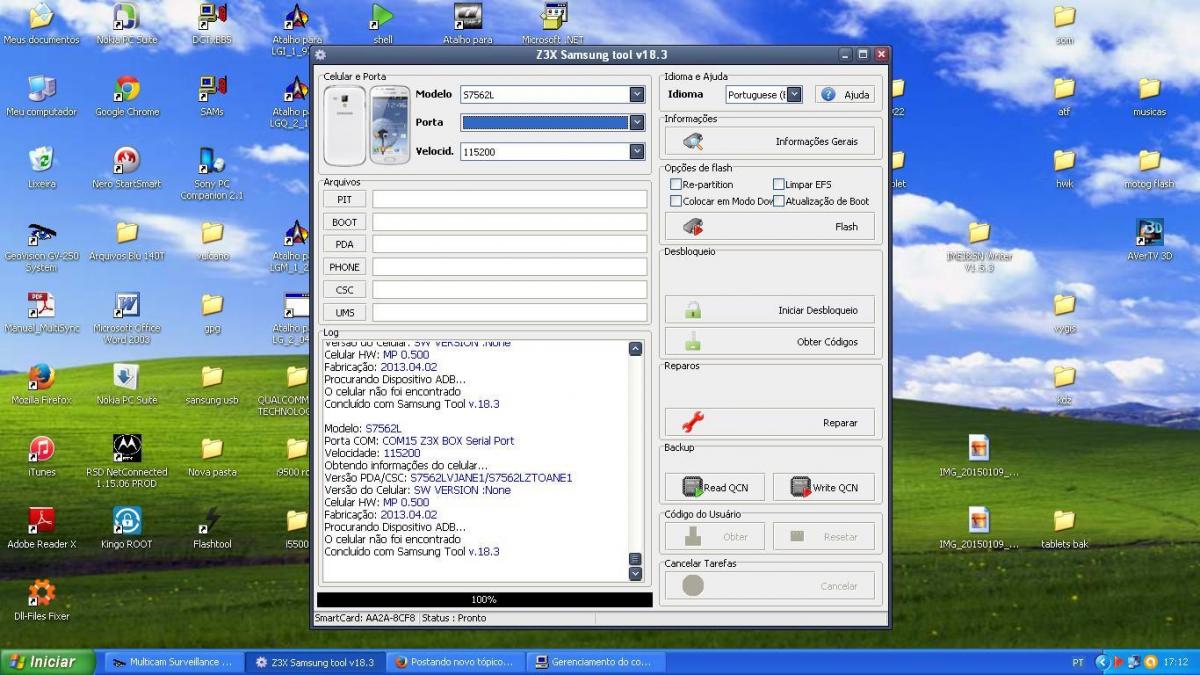Open the Idioma language dropdown

794,94
